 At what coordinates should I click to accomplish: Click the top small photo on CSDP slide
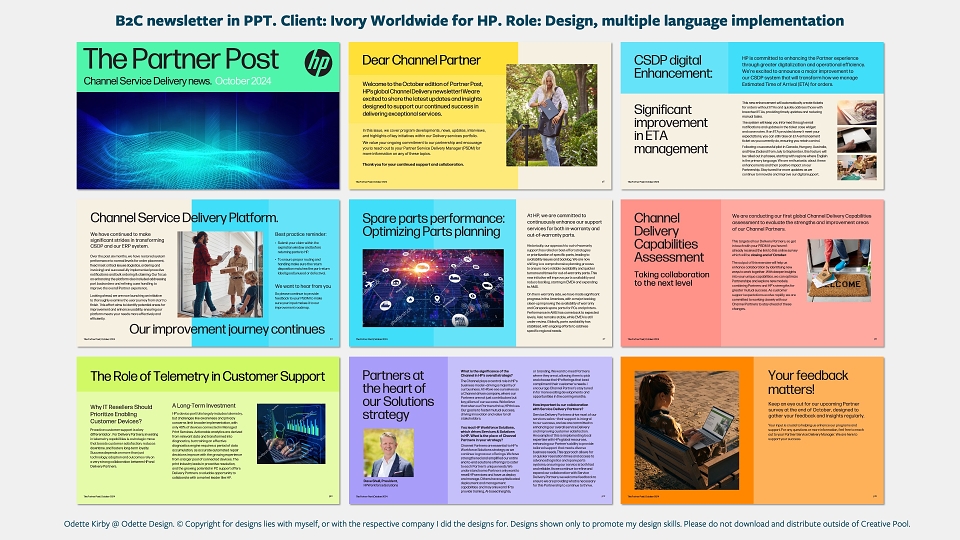tap(857, 112)
